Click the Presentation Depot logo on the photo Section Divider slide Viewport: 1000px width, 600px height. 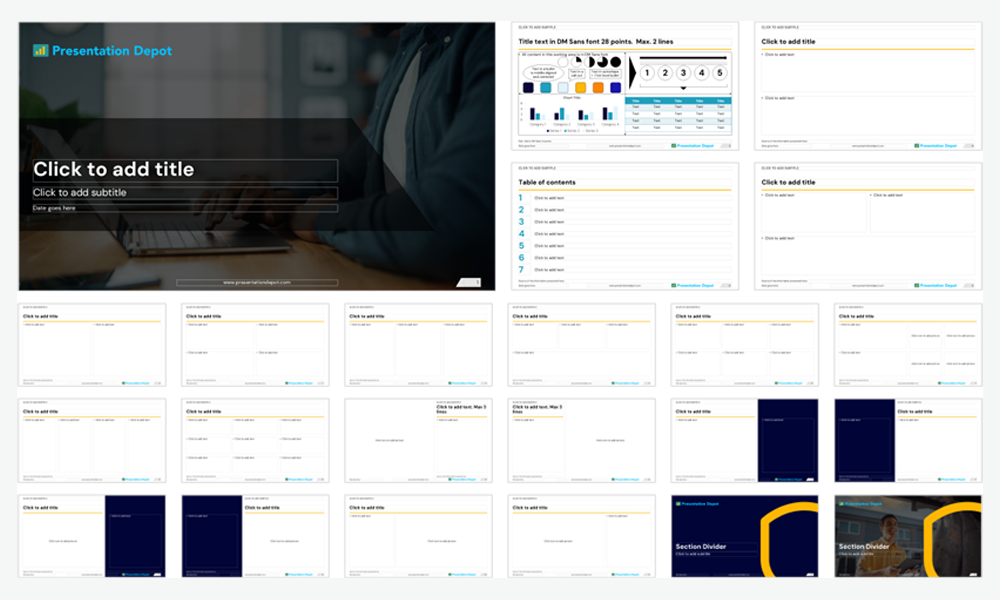point(860,504)
